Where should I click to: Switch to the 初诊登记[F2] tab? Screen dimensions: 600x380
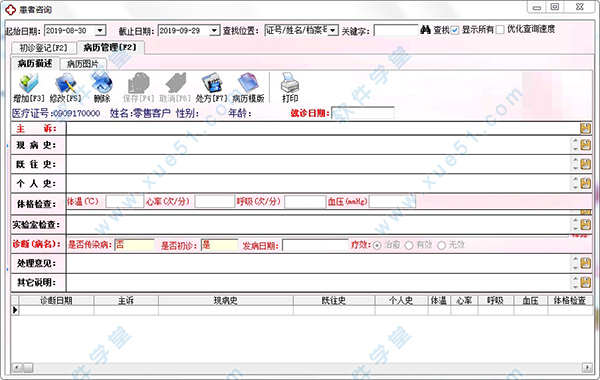(x=43, y=48)
